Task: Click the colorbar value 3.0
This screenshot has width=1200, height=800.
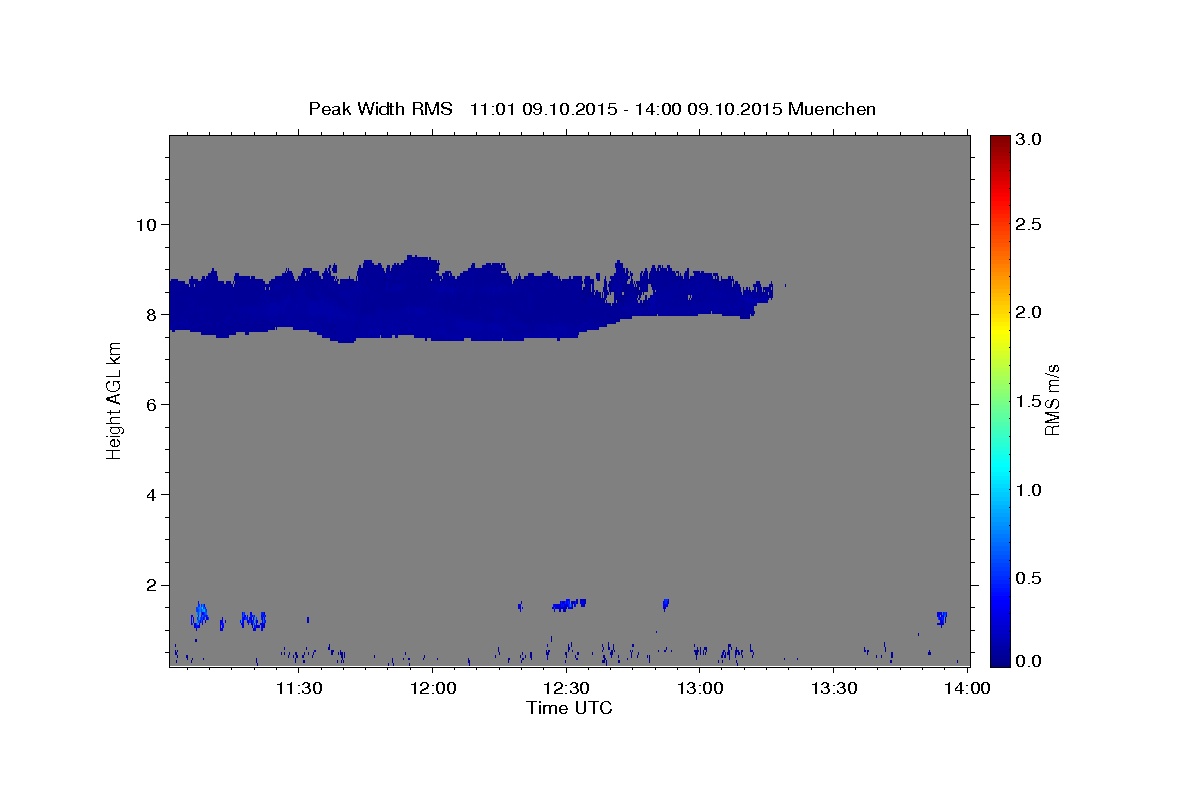Action: [1031, 139]
